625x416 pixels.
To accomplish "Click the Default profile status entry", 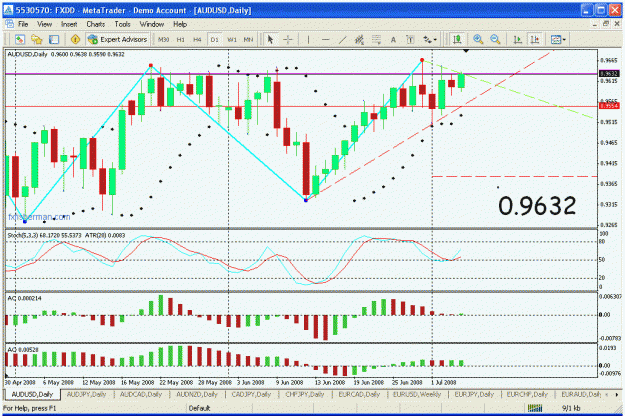I will 199,408.
